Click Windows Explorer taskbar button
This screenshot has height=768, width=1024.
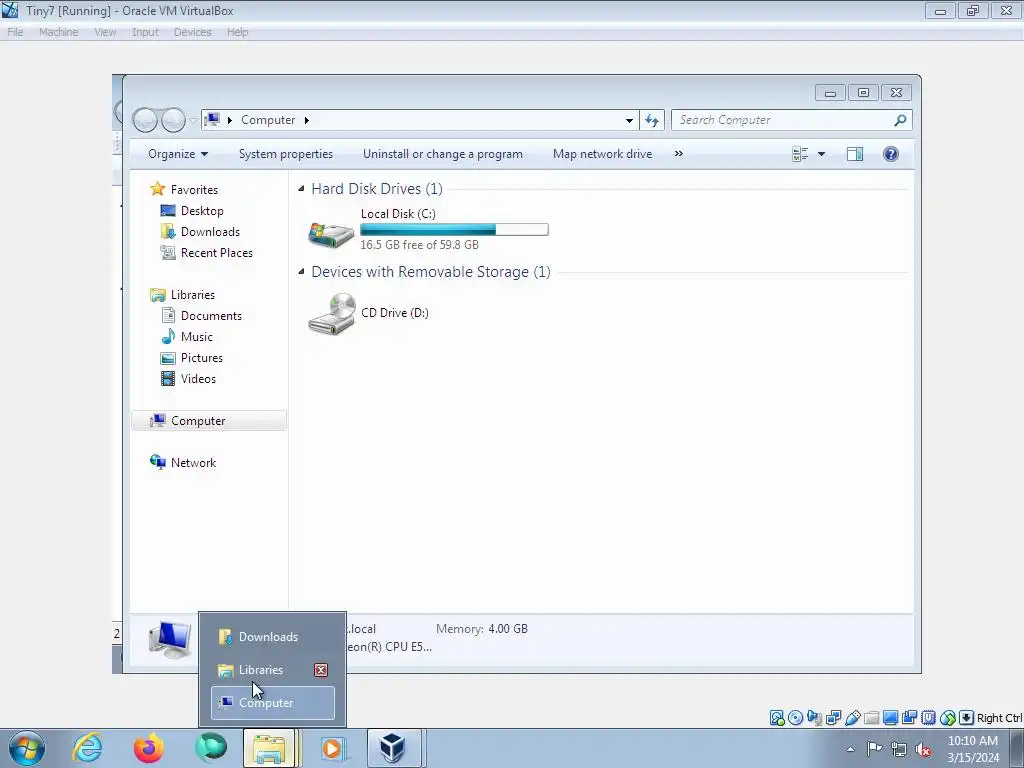tap(269, 748)
